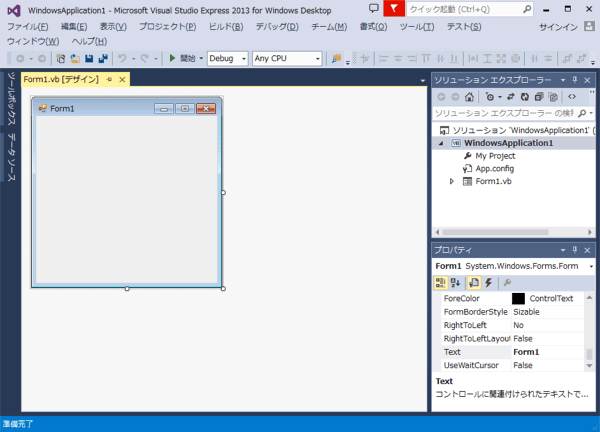Close the Form1.vb design tab
Viewport: 600px width, 432px height.
pos(122,80)
